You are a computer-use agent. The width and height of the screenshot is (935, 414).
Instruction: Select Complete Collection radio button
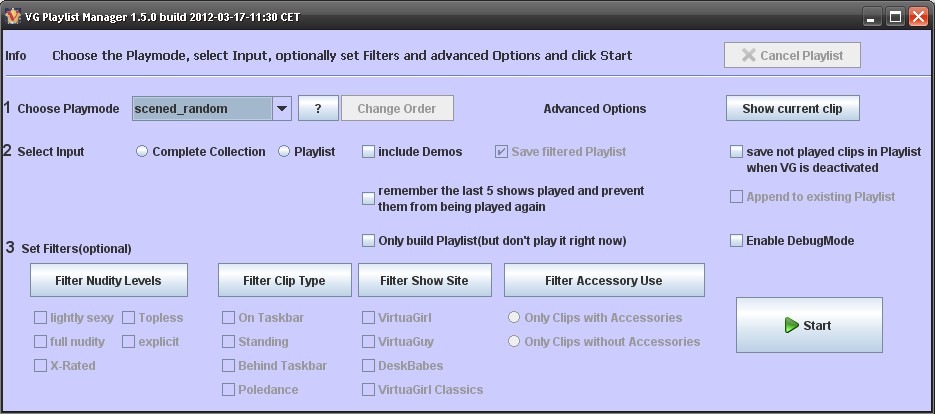[142, 152]
